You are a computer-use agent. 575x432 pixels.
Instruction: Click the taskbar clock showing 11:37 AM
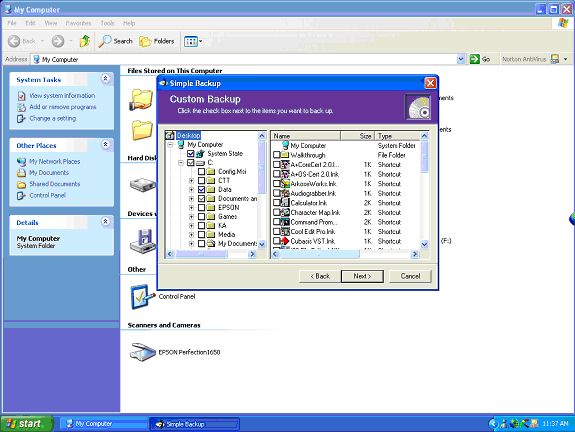[555, 424]
